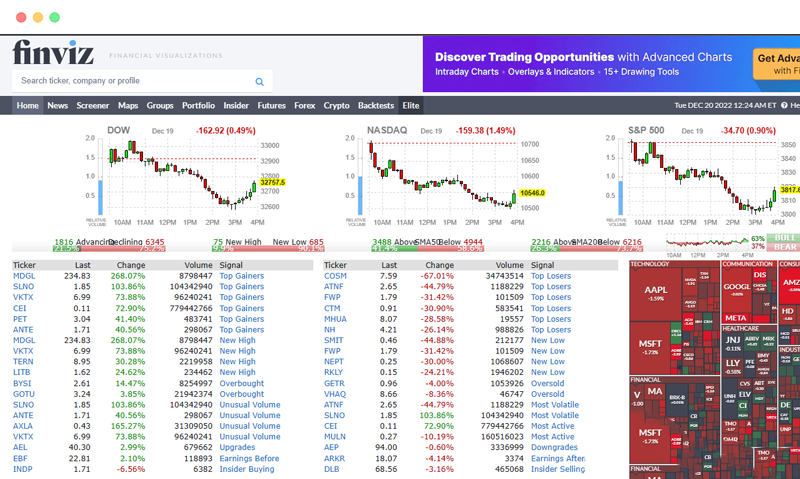Screen dimensions: 800x479
Task: Open AXLA ticker link
Action: click(x=23, y=426)
